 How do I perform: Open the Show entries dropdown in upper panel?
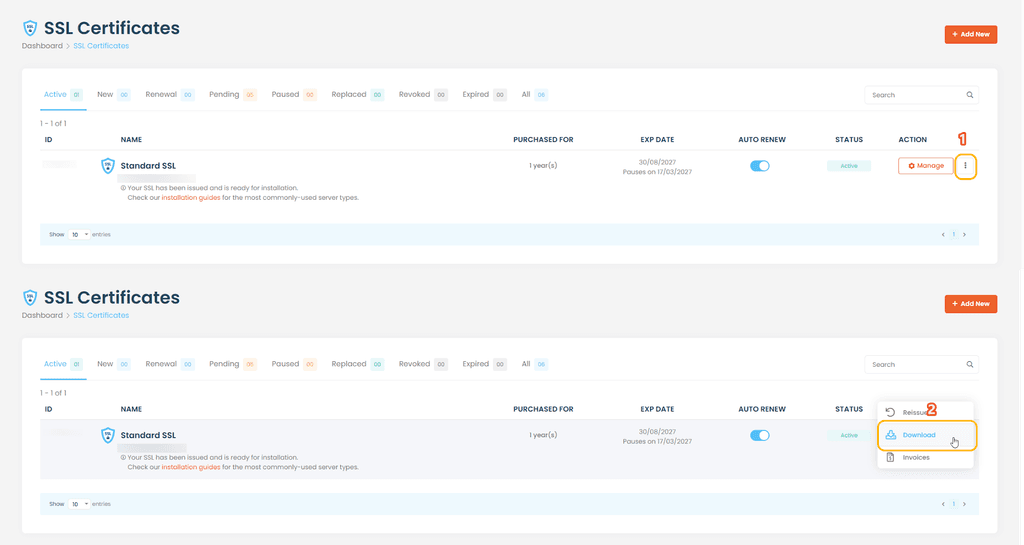coord(79,234)
